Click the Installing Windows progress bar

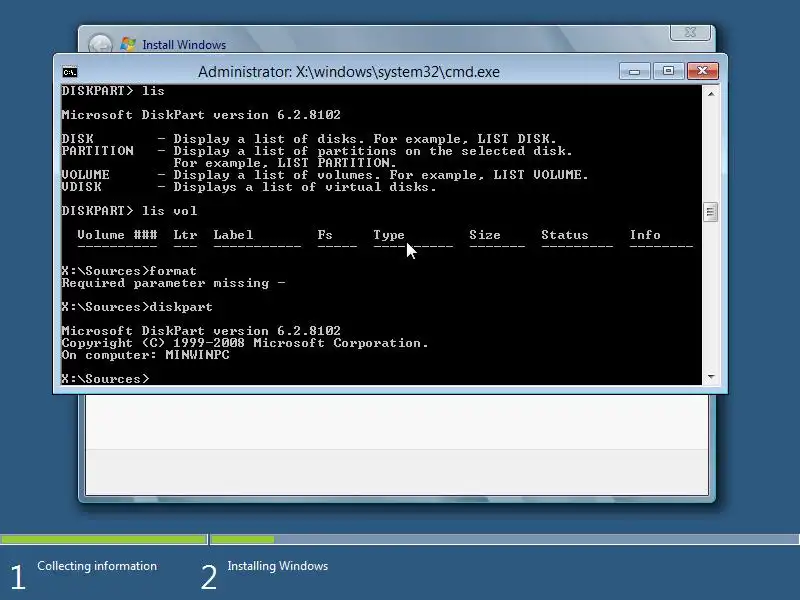[x=505, y=539]
